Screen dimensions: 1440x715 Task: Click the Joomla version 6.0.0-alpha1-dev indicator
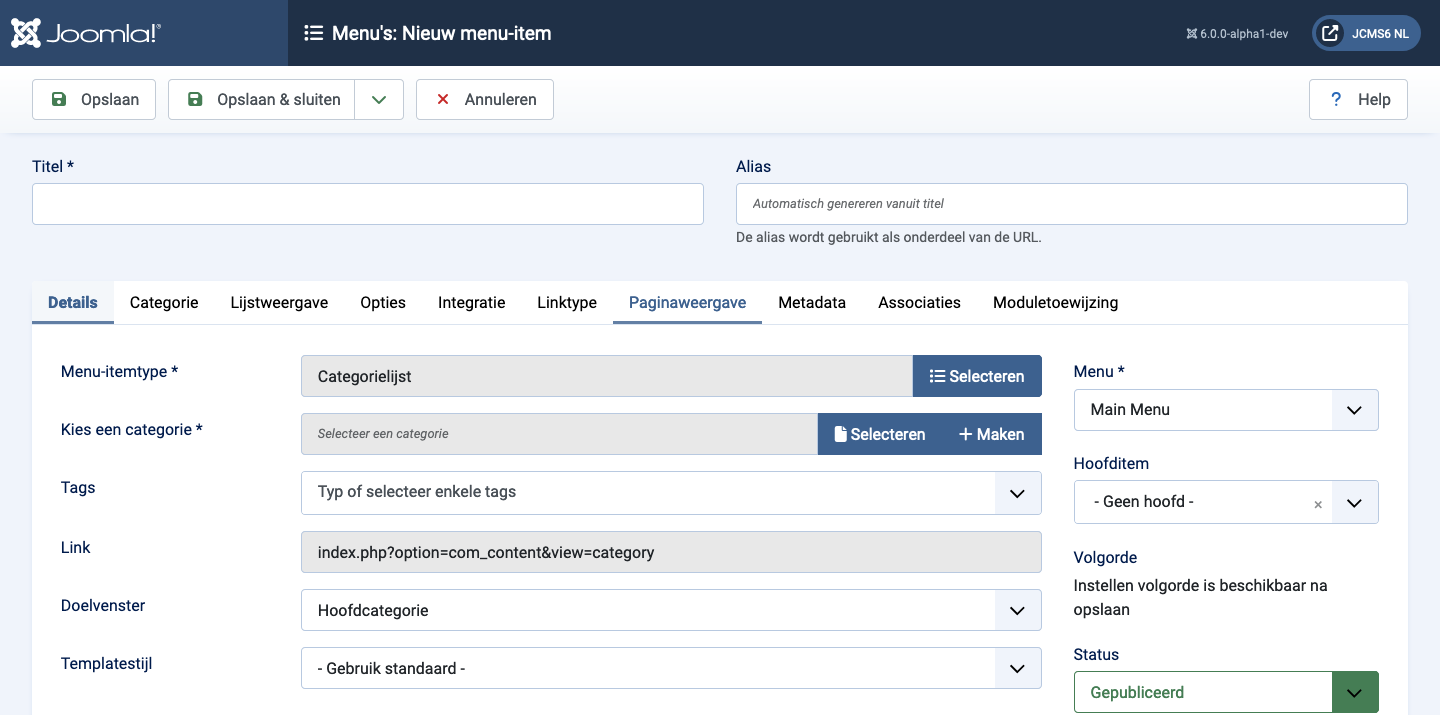click(1237, 33)
